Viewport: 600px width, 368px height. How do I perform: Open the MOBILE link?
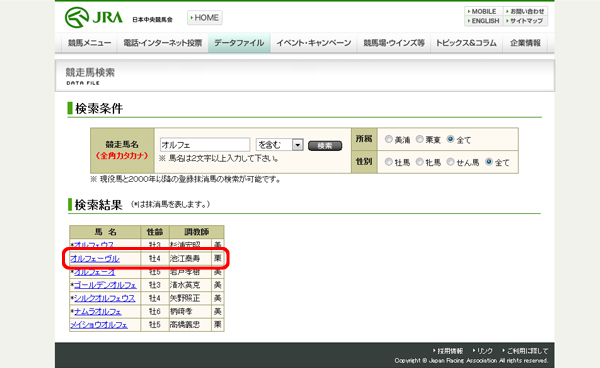tap(483, 11)
